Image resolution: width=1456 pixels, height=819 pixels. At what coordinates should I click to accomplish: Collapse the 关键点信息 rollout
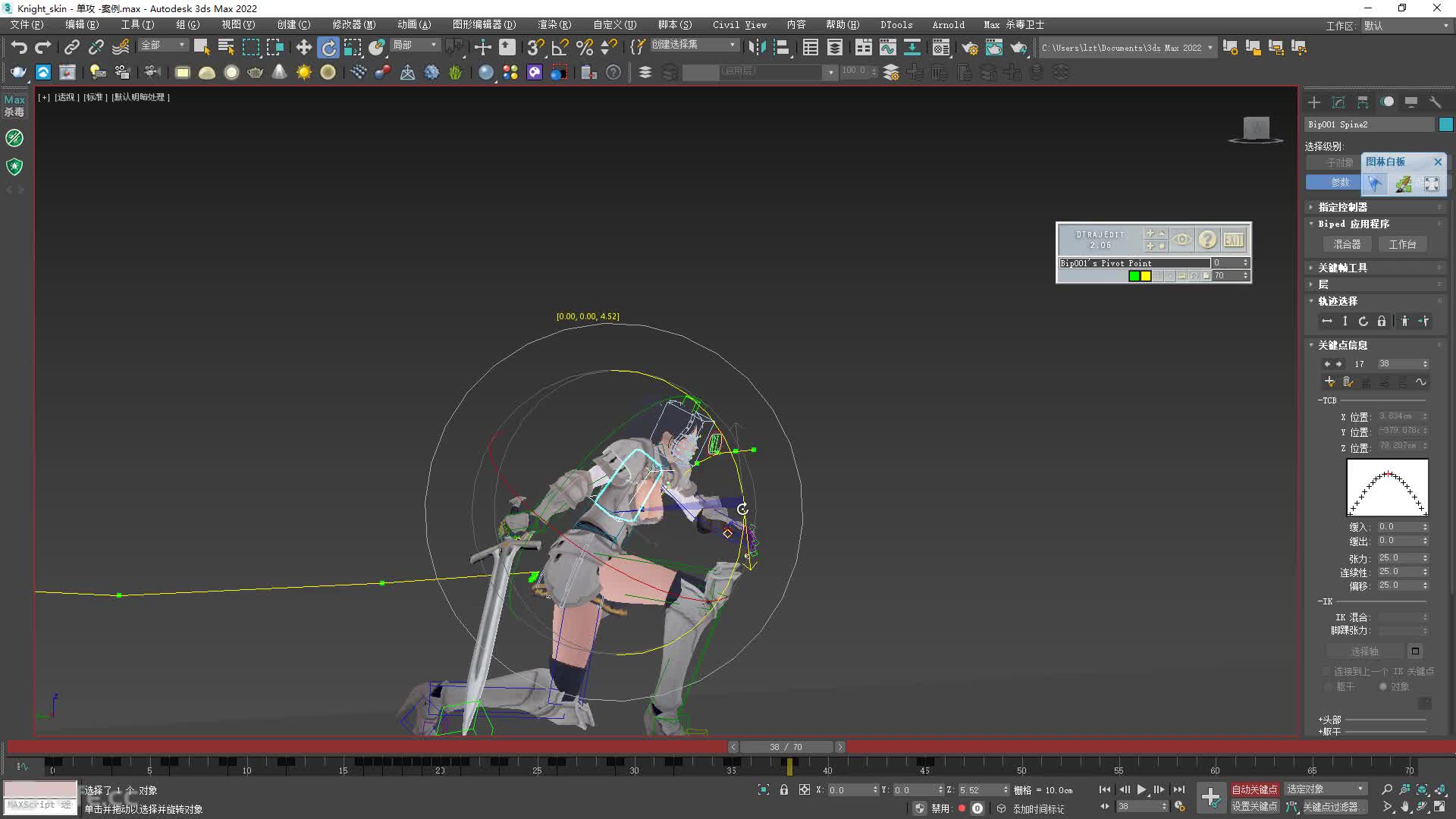point(1342,345)
